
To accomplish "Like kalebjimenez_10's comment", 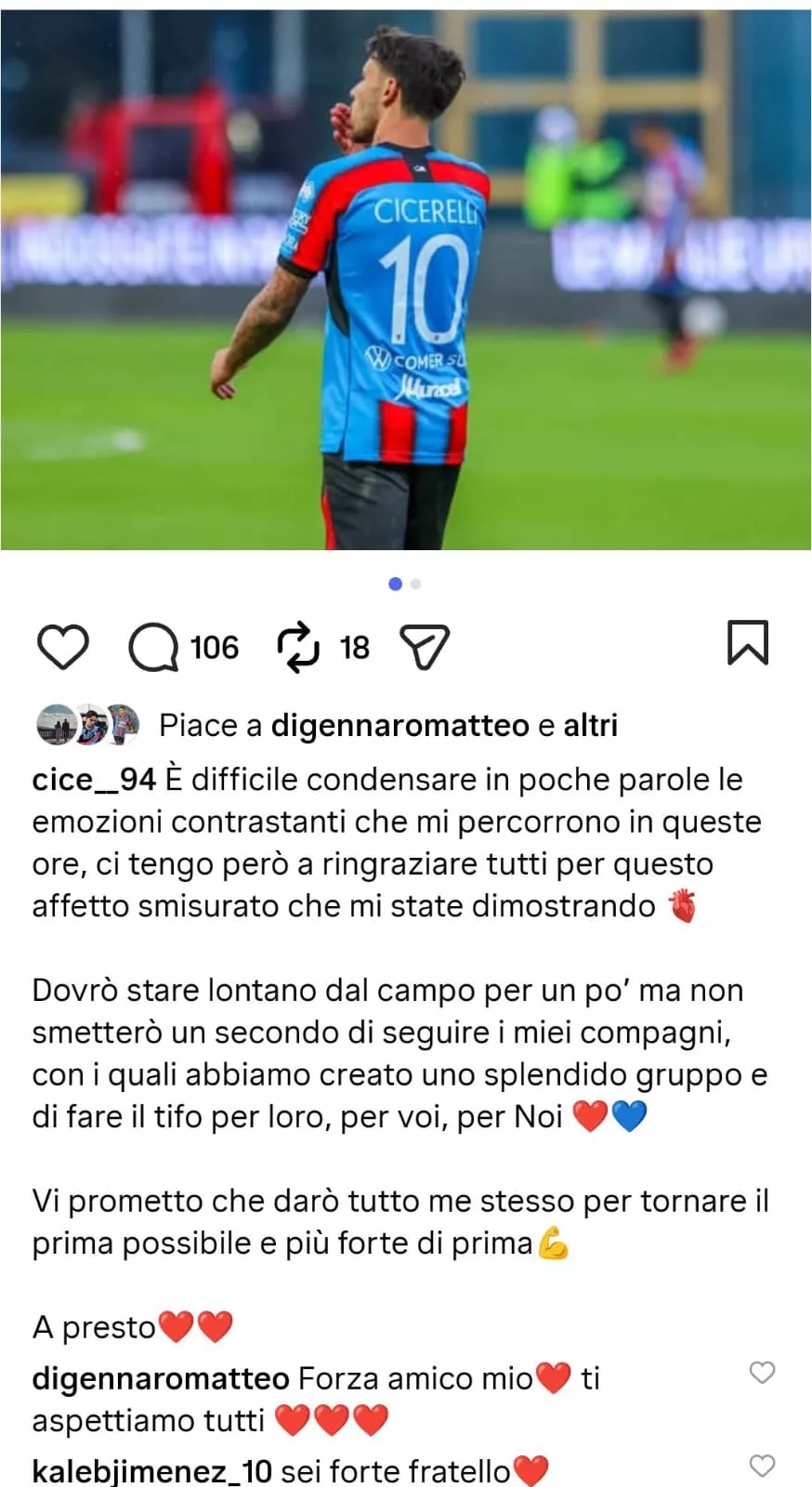I will (762, 1466).
